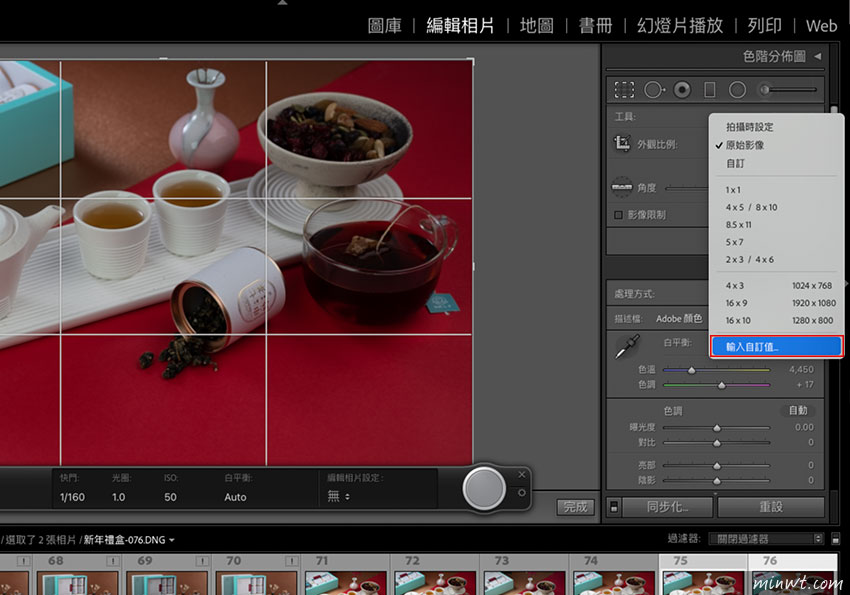The height and width of the screenshot is (595, 850).
Task: Select the 4x3 1024x768 aspect ratio
Action: [x=776, y=286]
